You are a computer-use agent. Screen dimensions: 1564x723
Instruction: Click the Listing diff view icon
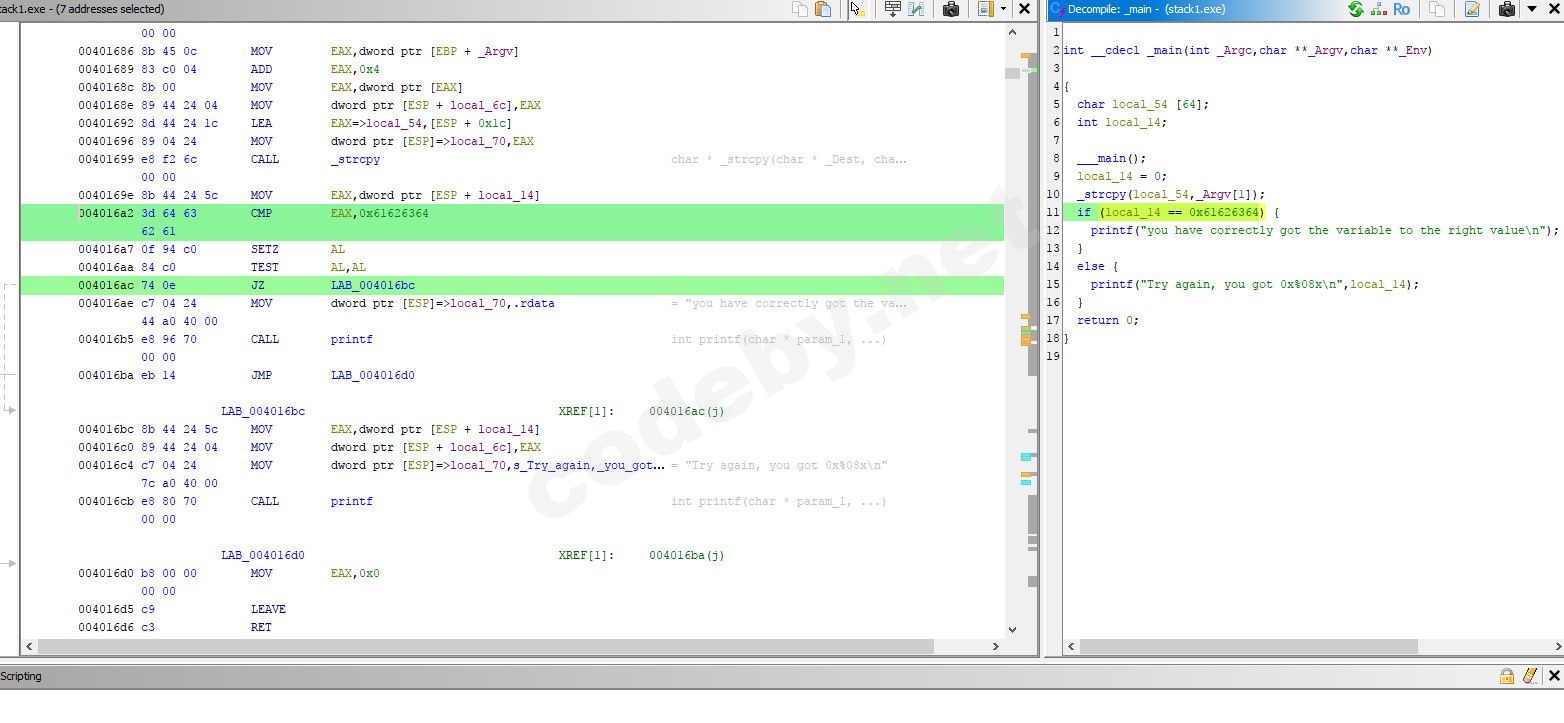[x=916, y=9]
